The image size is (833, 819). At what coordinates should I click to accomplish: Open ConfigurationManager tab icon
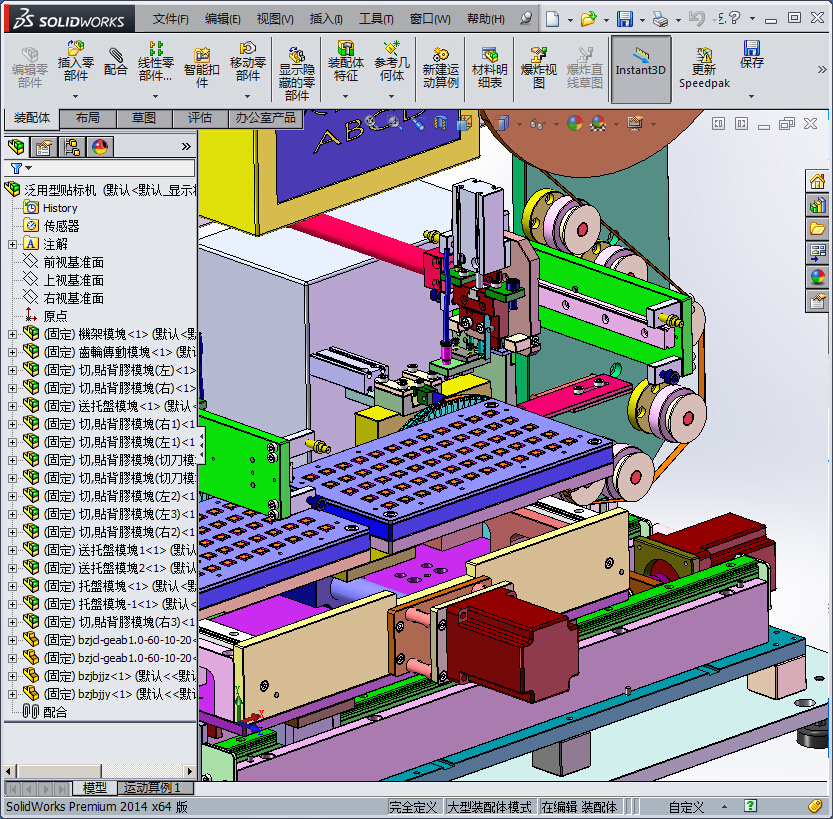click(x=72, y=146)
